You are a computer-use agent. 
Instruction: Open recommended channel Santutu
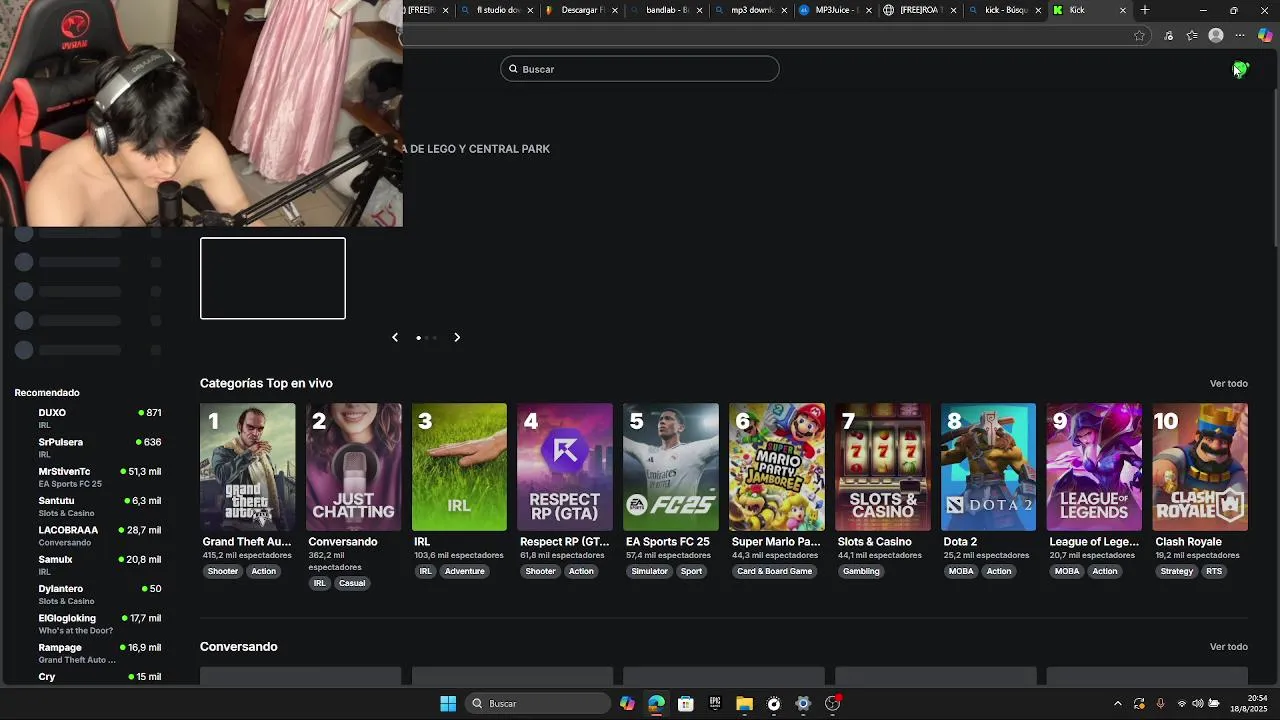click(x=88, y=506)
